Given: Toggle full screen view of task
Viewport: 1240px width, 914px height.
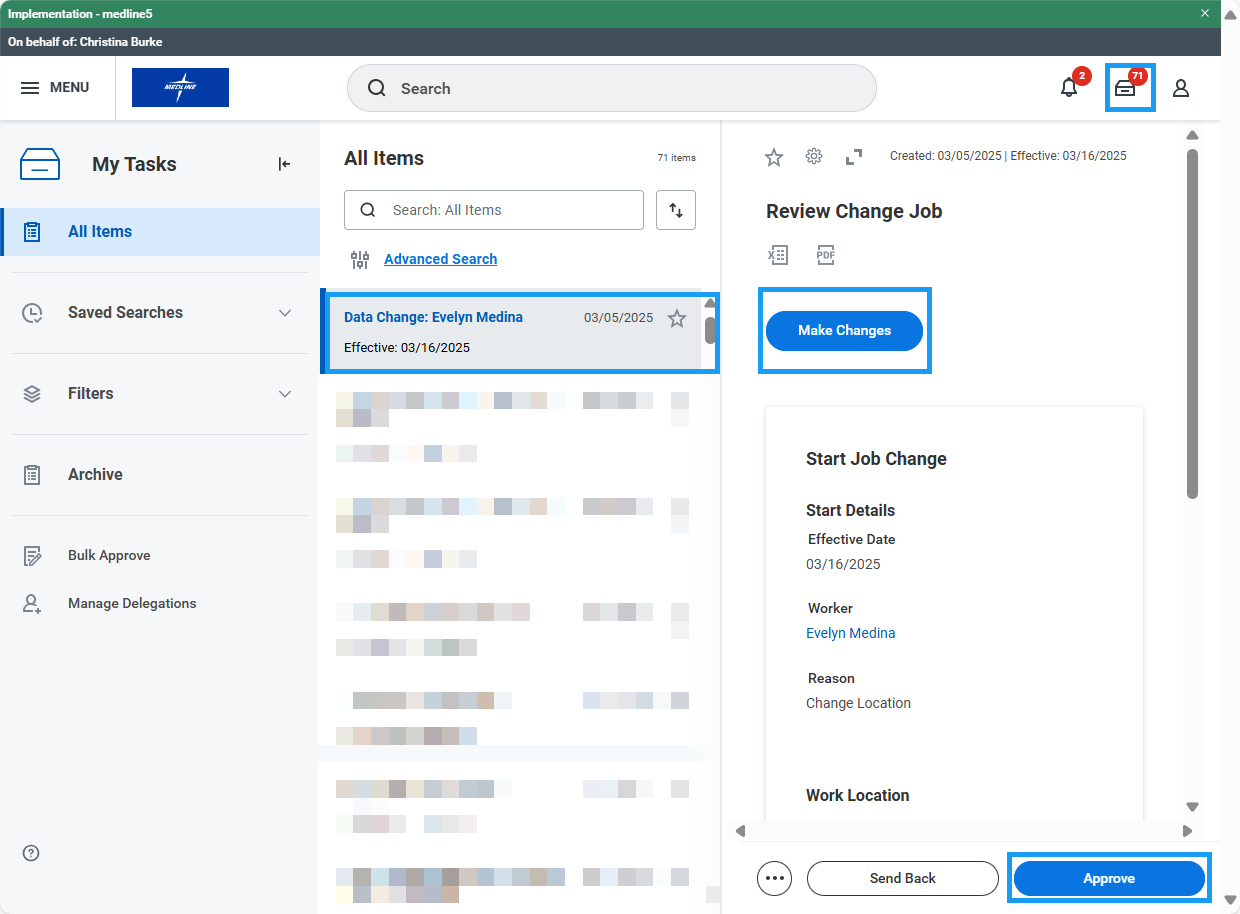Looking at the screenshot, I should pos(854,156).
